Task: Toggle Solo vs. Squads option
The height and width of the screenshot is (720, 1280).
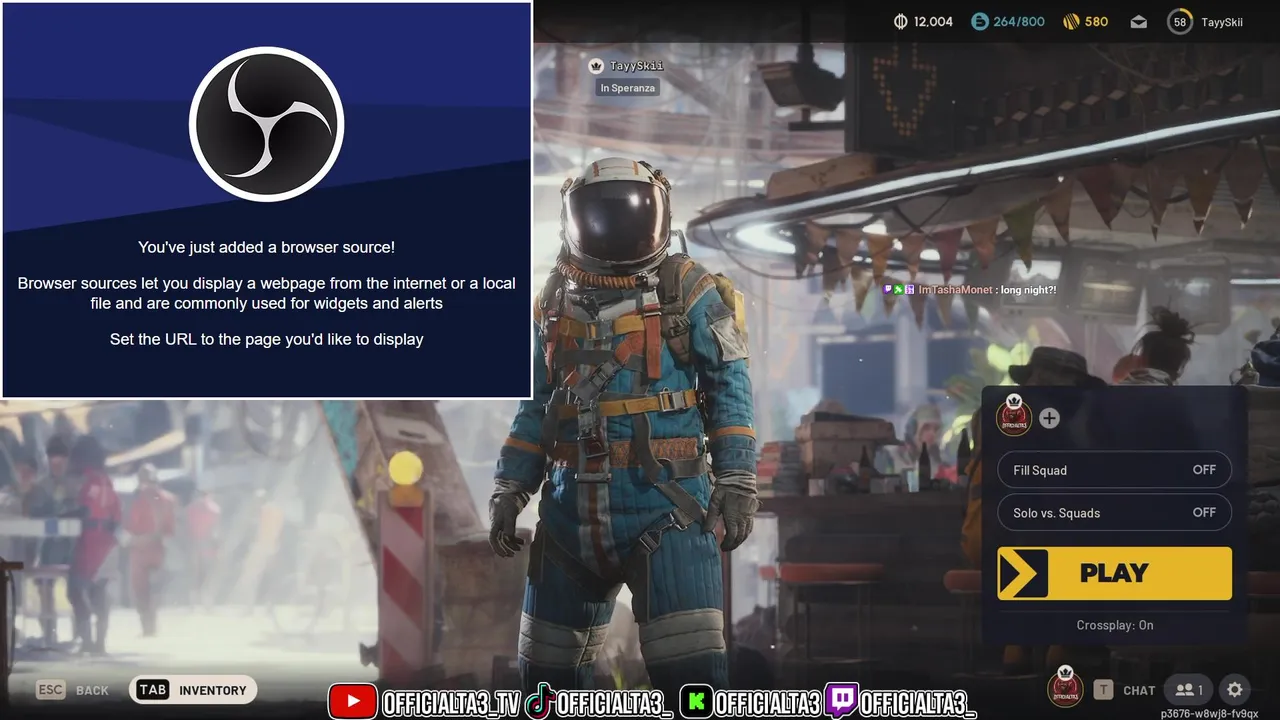Action: tap(1114, 513)
